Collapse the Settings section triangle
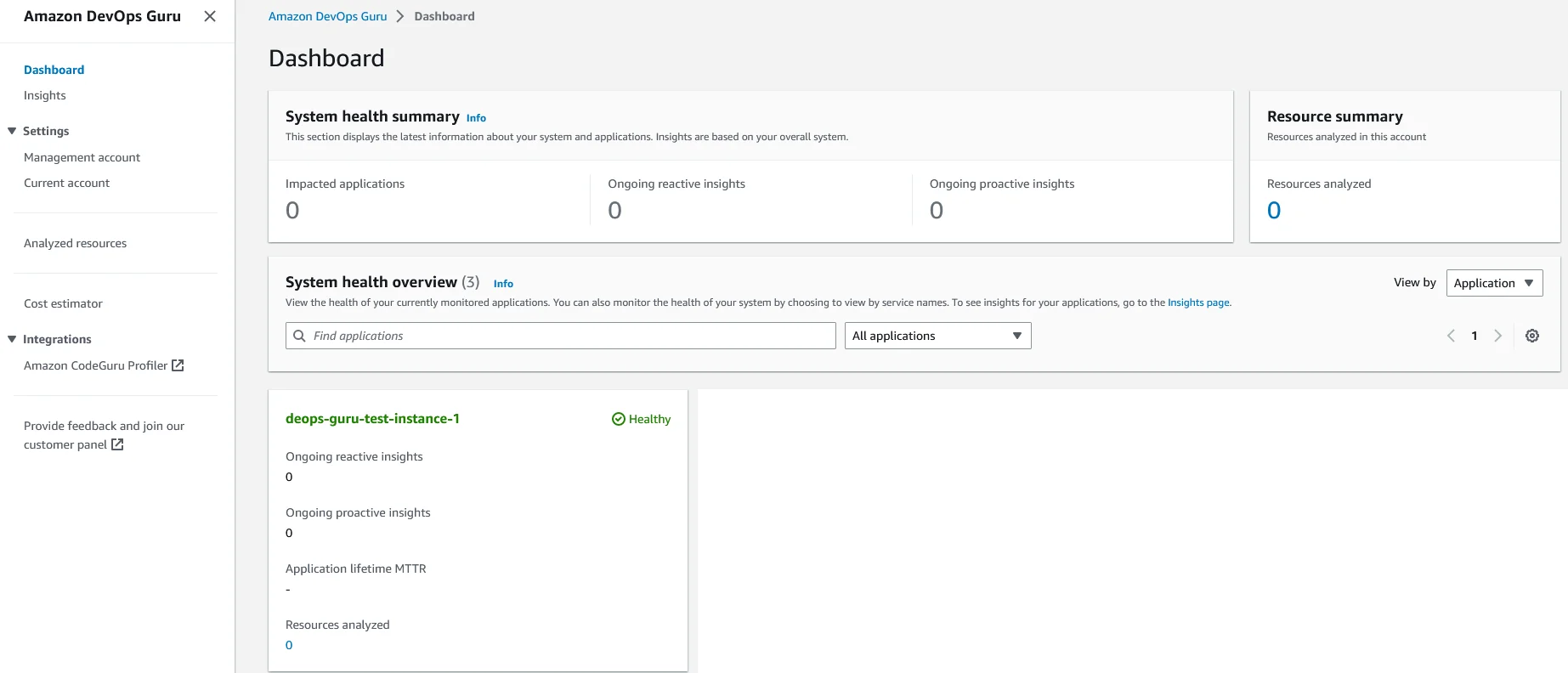 (x=12, y=131)
